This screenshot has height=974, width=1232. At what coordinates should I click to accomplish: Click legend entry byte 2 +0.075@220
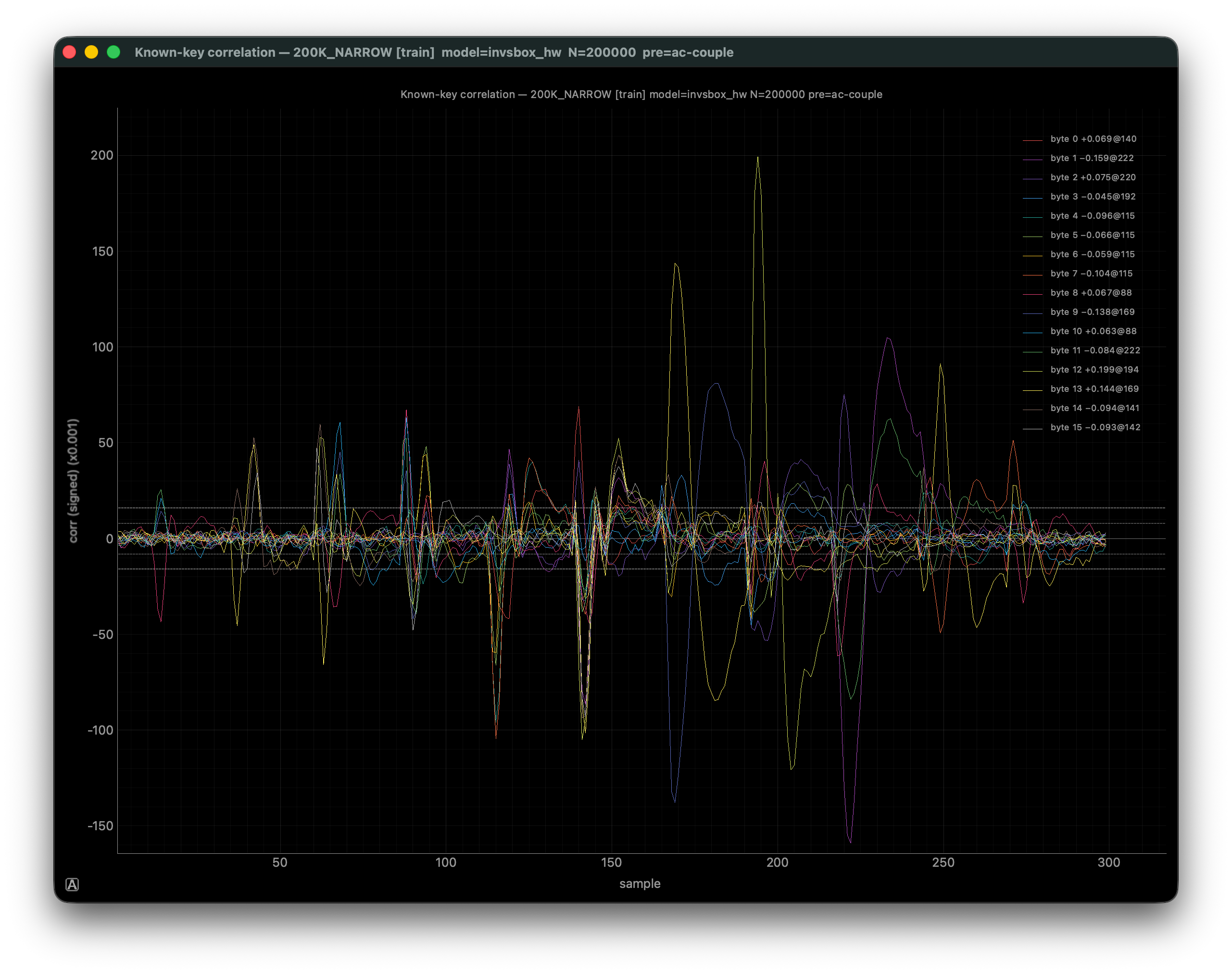[1079, 177]
